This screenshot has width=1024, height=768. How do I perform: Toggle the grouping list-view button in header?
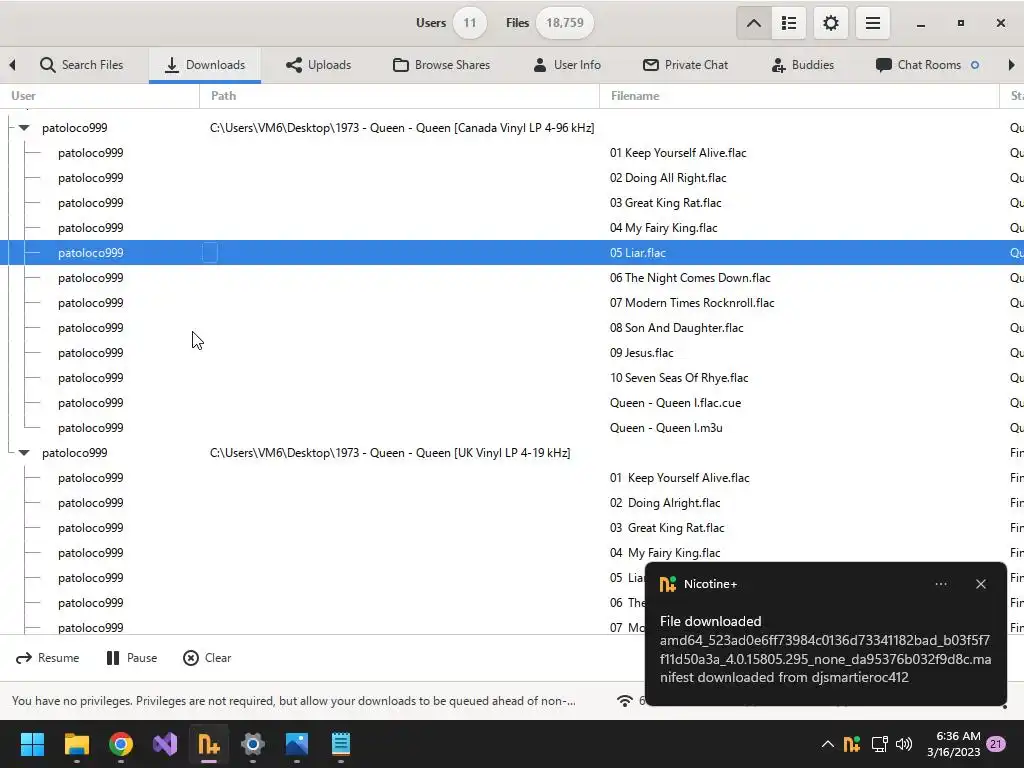(x=789, y=24)
